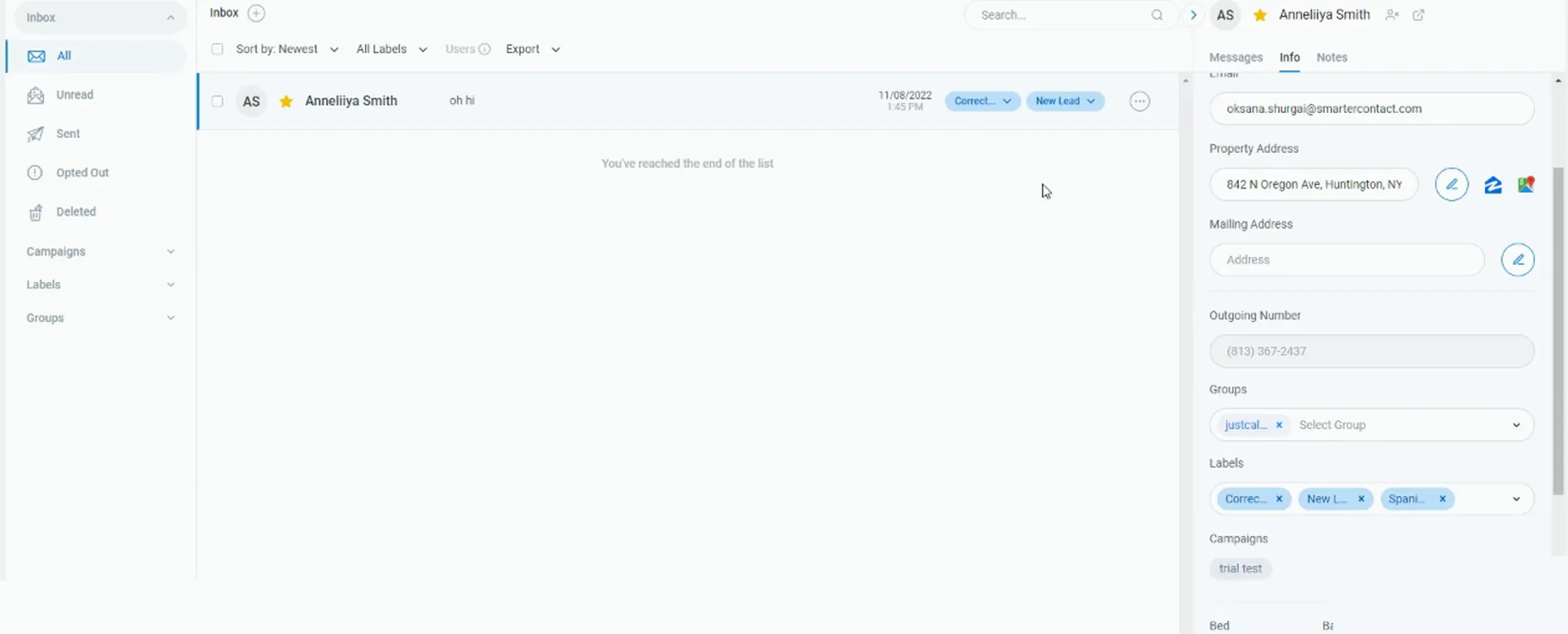Open the Correct... label dropdown in row
Screen dimensions: 1568x634
[982, 101]
